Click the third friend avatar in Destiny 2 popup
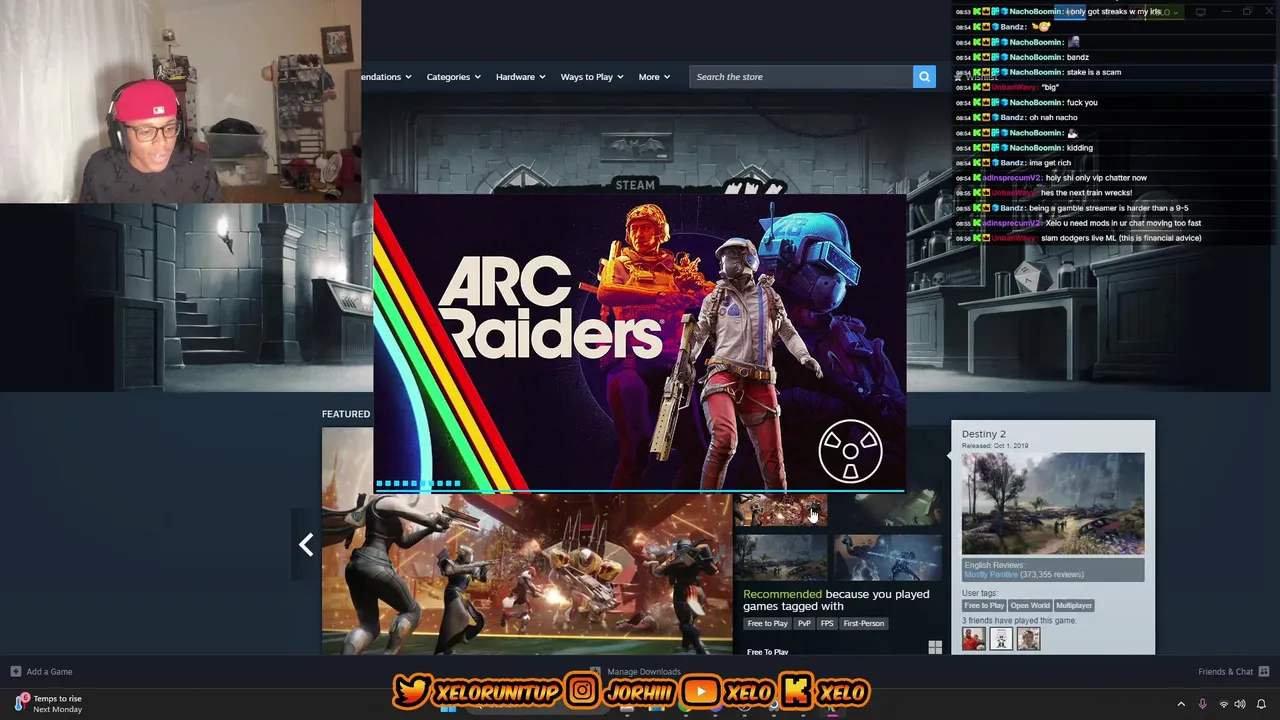Image resolution: width=1280 pixels, height=720 pixels. 1028,638
